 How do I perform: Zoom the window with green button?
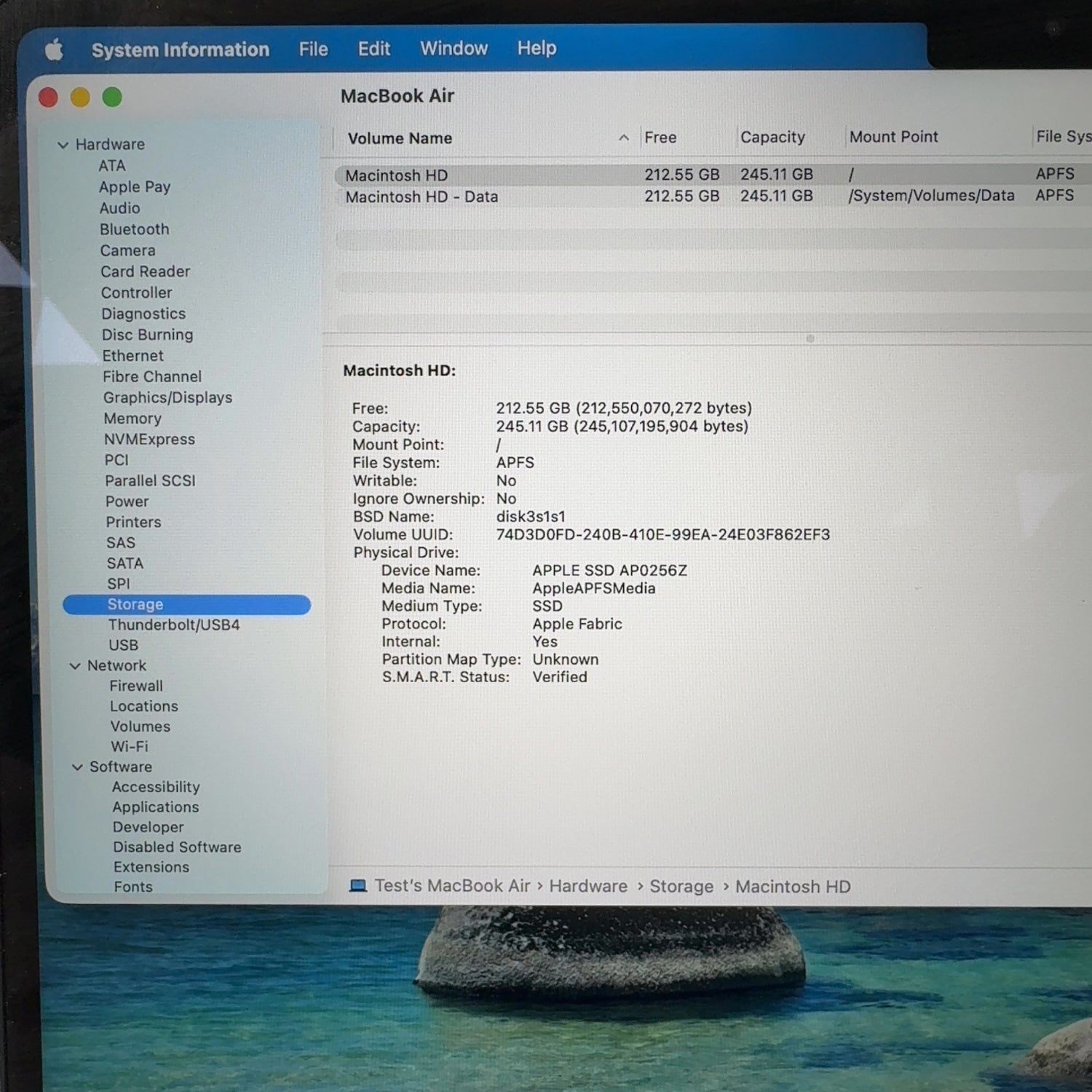[112, 97]
